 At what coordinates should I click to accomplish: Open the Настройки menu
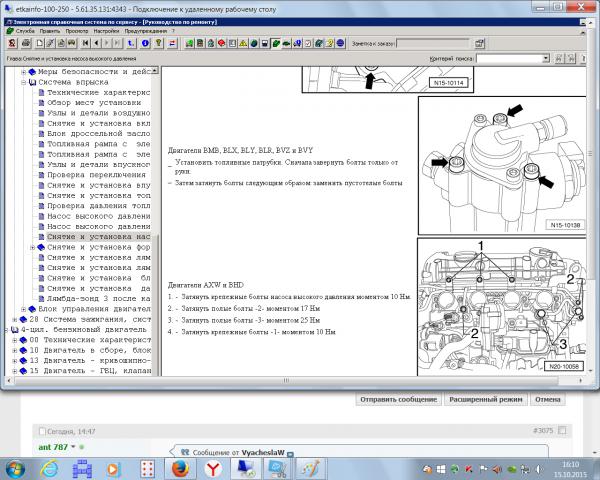[106, 31]
